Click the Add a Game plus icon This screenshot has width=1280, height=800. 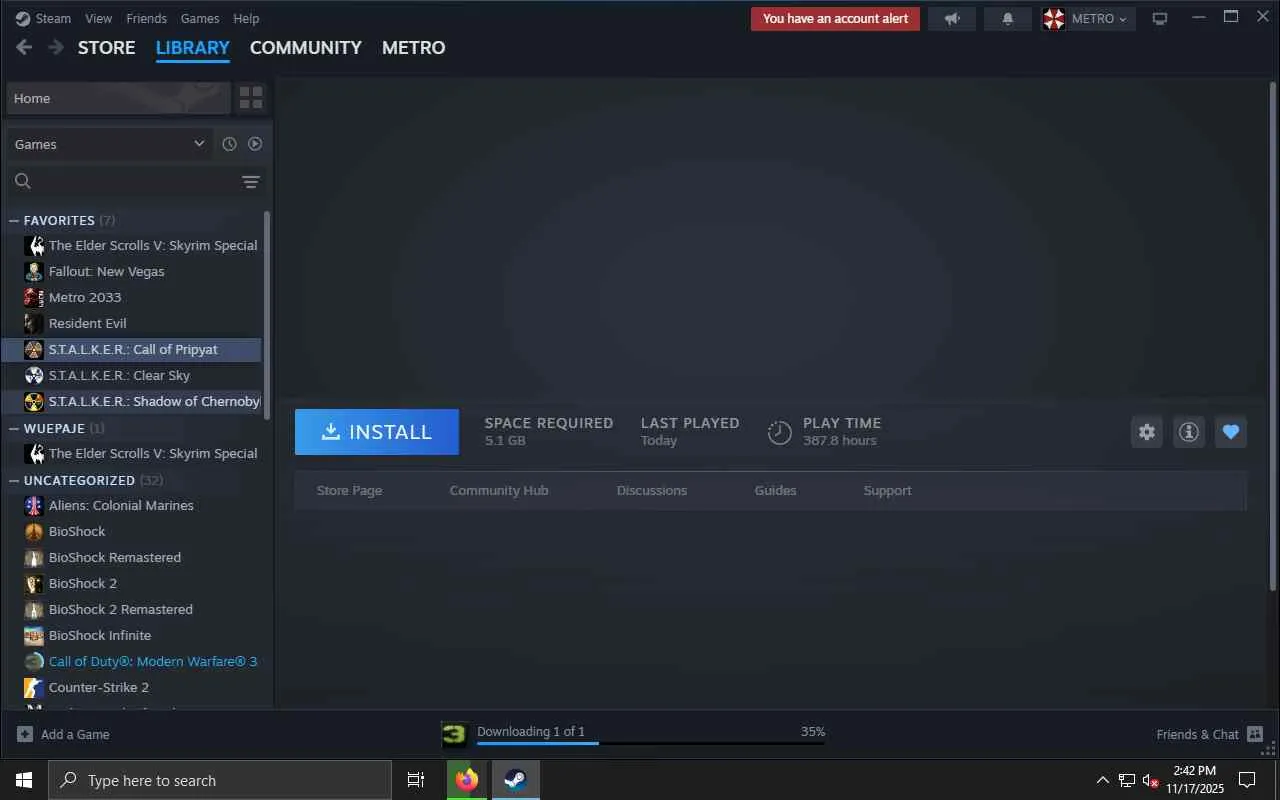(x=25, y=734)
